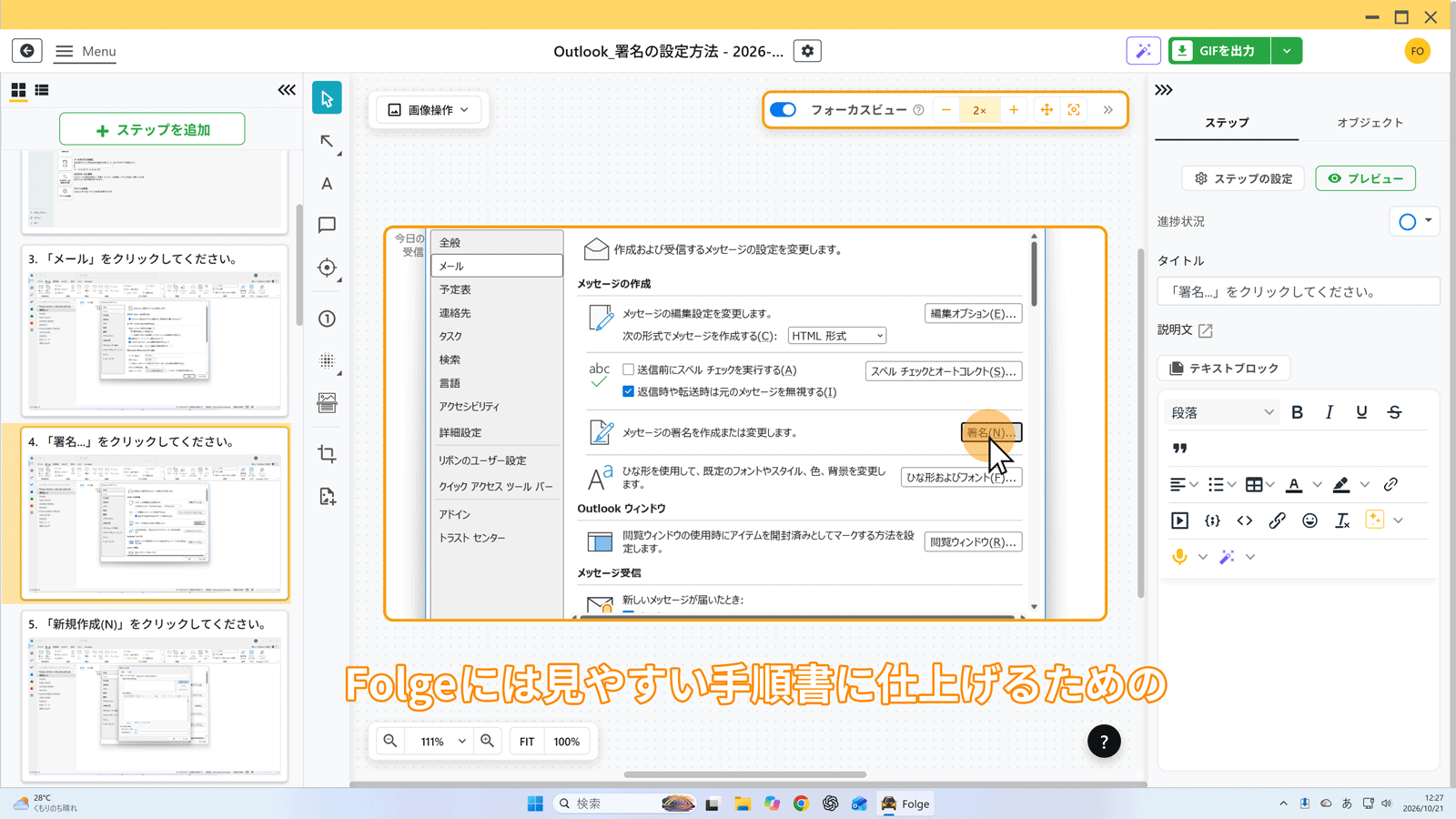Image resolution: width=1456 pixels, height=819 pixels.
Task: Open ステップの設定
Action: pyautogui.click(x=1243, y=178)
